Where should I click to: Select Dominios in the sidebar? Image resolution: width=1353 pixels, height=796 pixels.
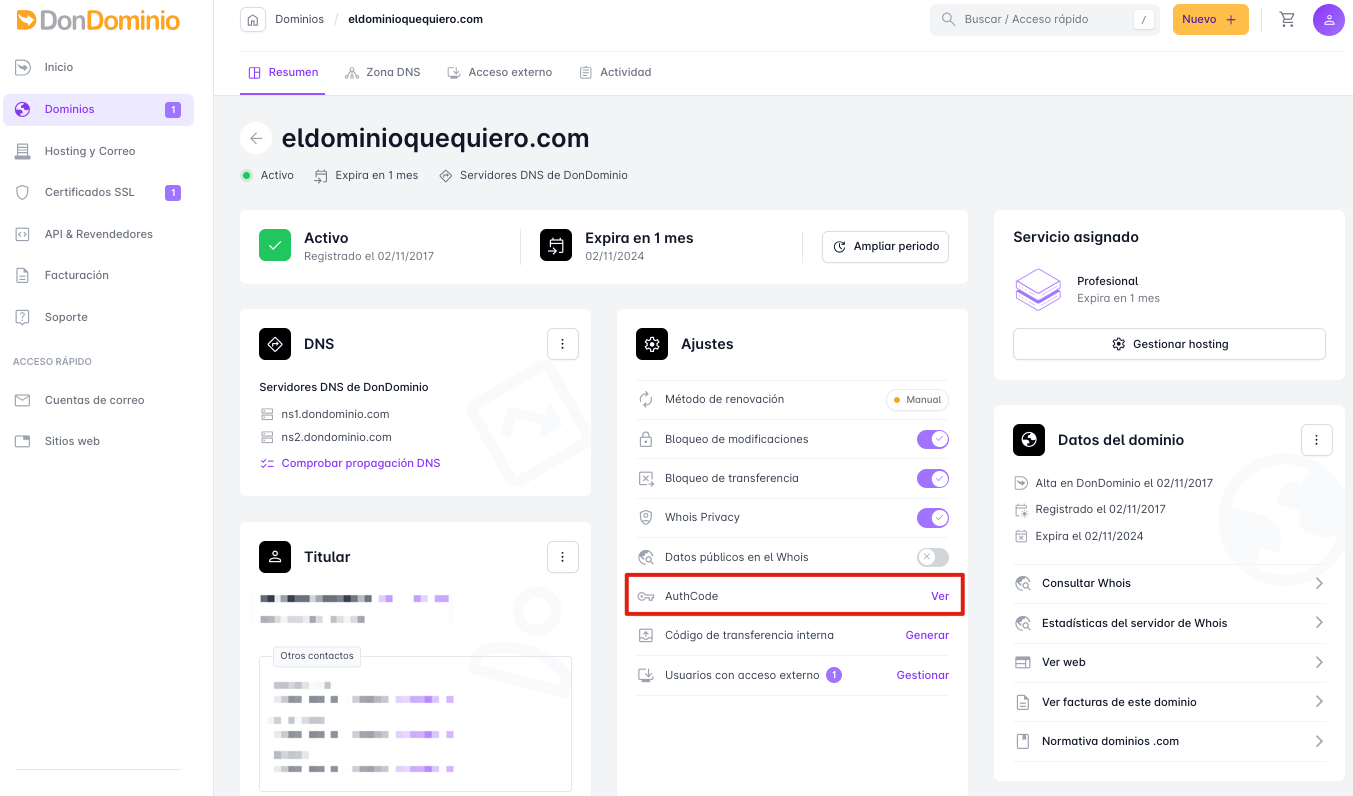[x=98, y=109]
